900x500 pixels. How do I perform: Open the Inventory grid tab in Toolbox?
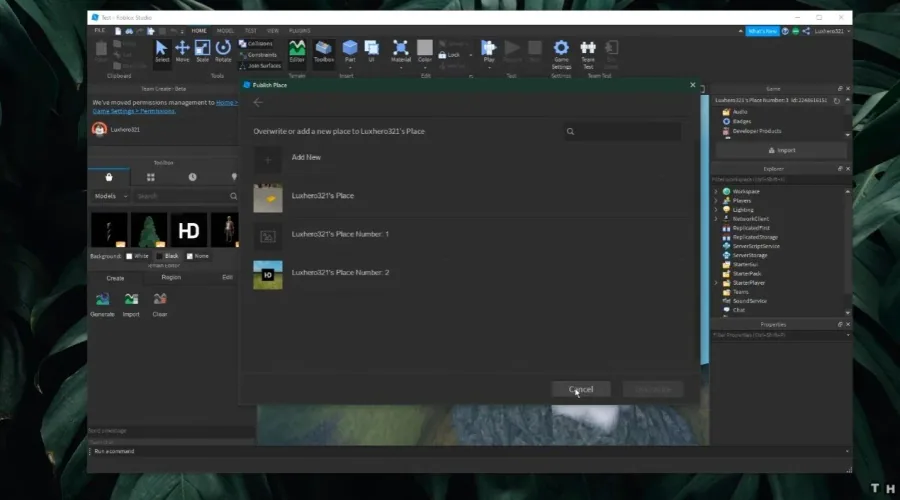tap(150, 177)
